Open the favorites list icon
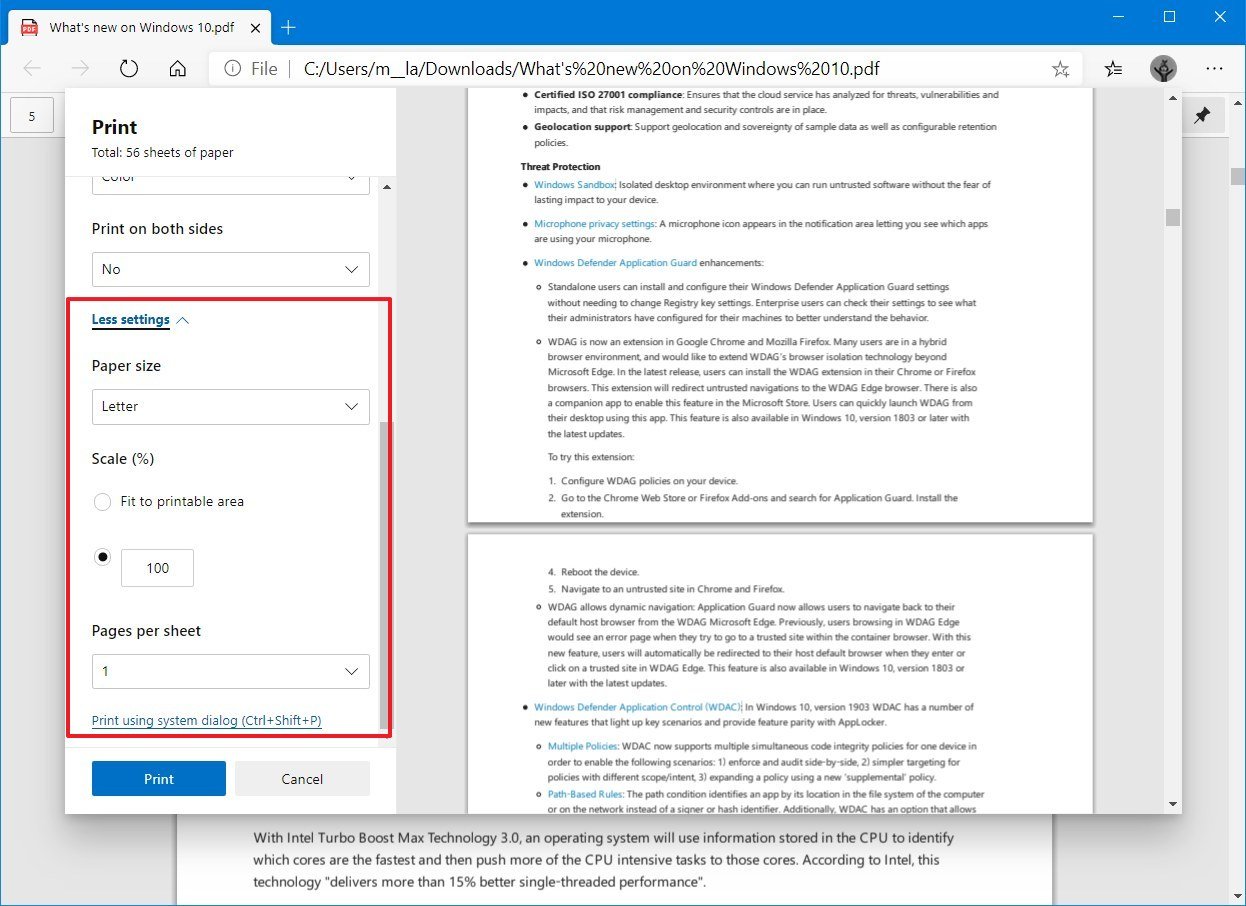 pyautogui.click(x=1113, y=69)
